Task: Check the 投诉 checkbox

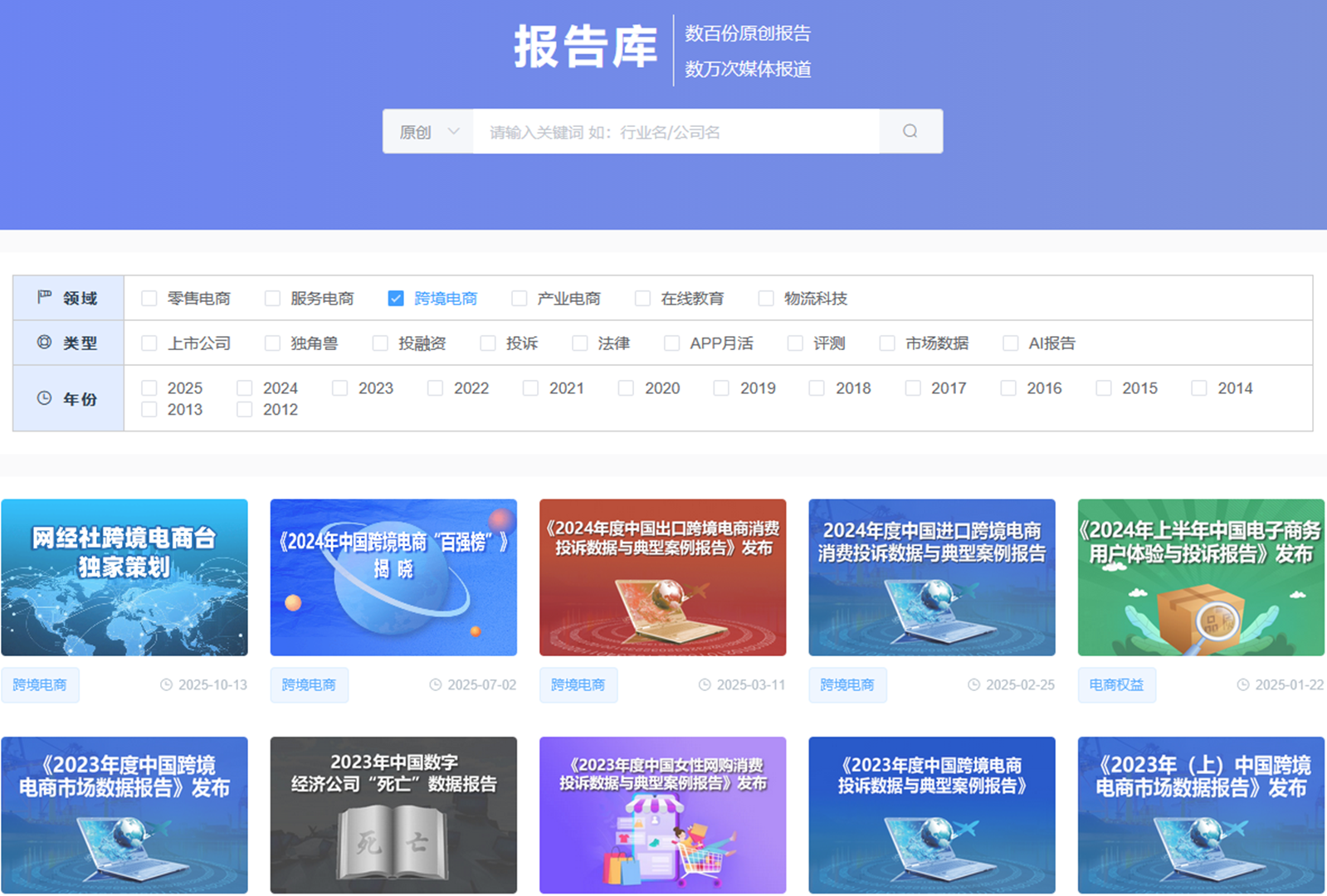Action: (488, 343)
